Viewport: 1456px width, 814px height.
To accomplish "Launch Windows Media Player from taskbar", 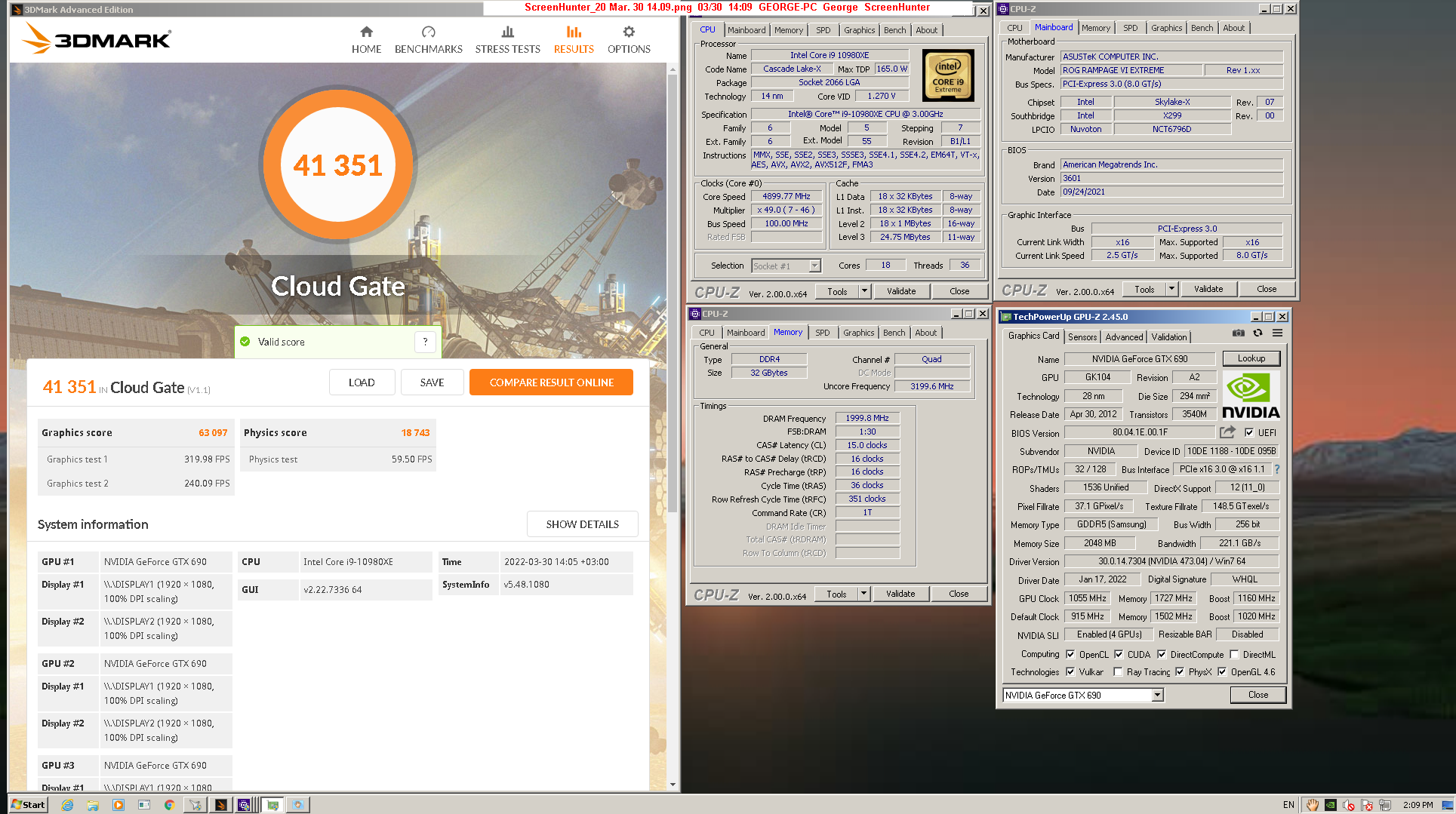I will coord(119,805).
